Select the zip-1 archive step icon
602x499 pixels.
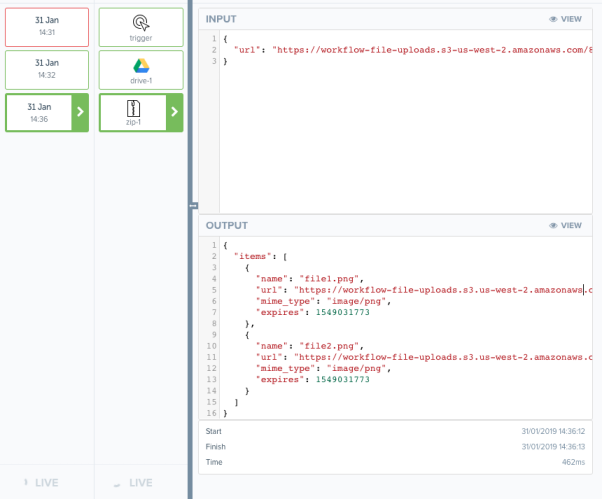pos(133,109)
